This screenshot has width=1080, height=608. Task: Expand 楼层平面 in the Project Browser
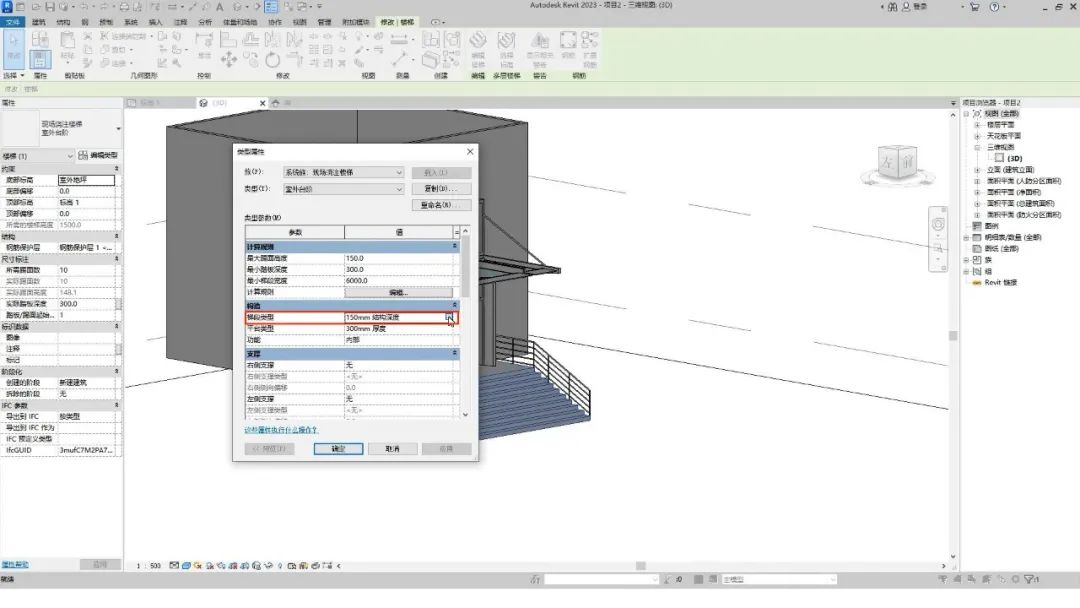[977, 125]
